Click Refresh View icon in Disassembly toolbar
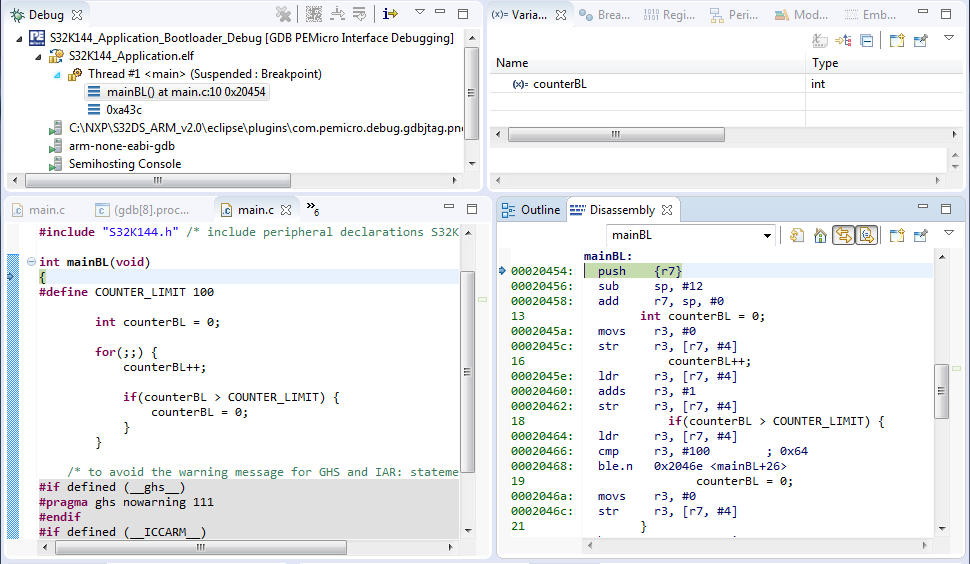This screenshot has width=970, height=564. pos(797,235)
